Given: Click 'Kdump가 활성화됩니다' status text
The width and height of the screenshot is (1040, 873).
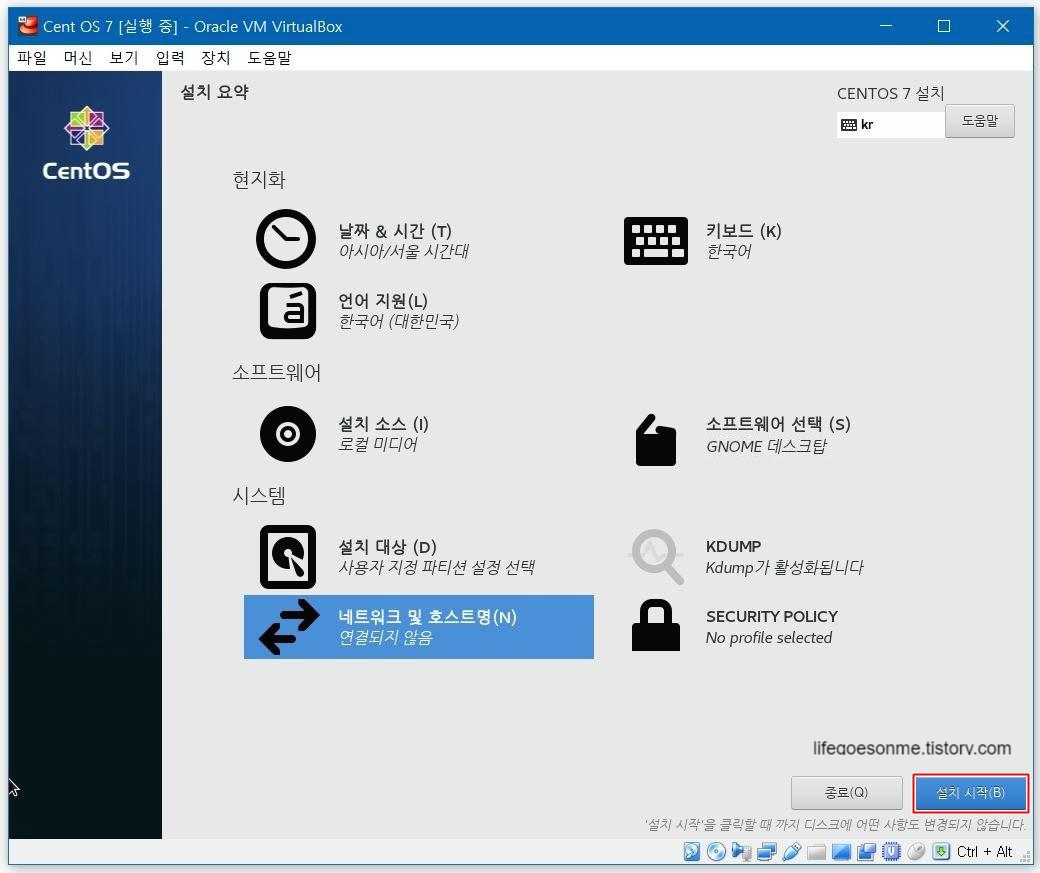Looking at the screenshot, I should coord(785,567).
